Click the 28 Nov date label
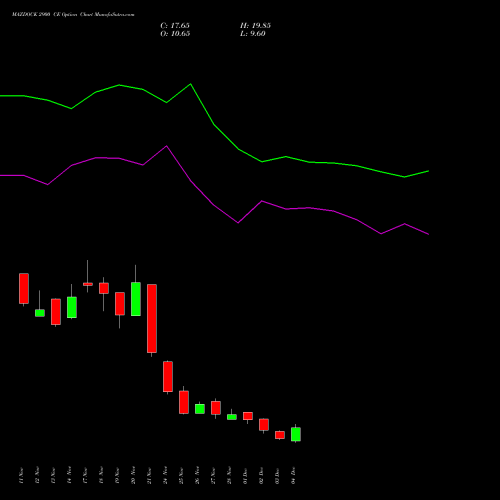500x500 pixels. 229,475
